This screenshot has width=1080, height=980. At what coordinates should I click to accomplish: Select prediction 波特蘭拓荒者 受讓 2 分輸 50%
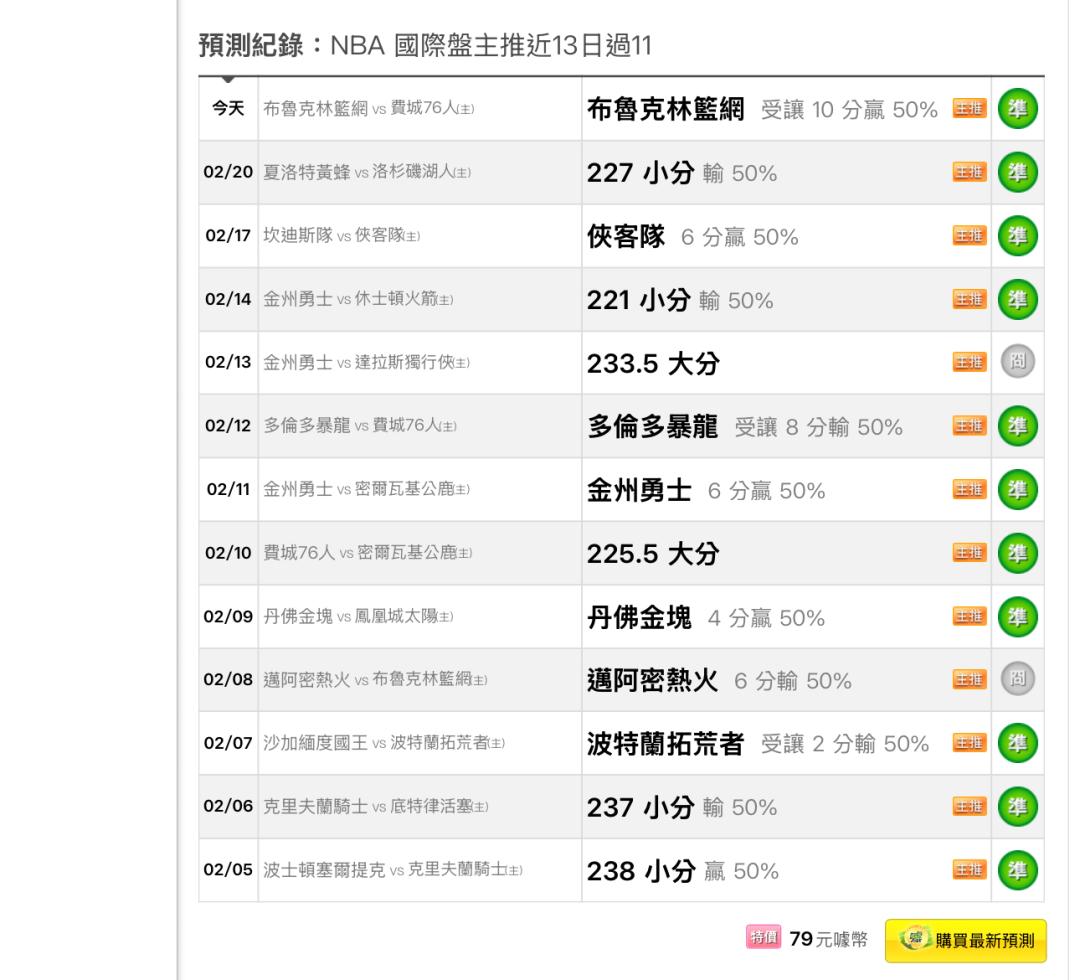point(758,744)
